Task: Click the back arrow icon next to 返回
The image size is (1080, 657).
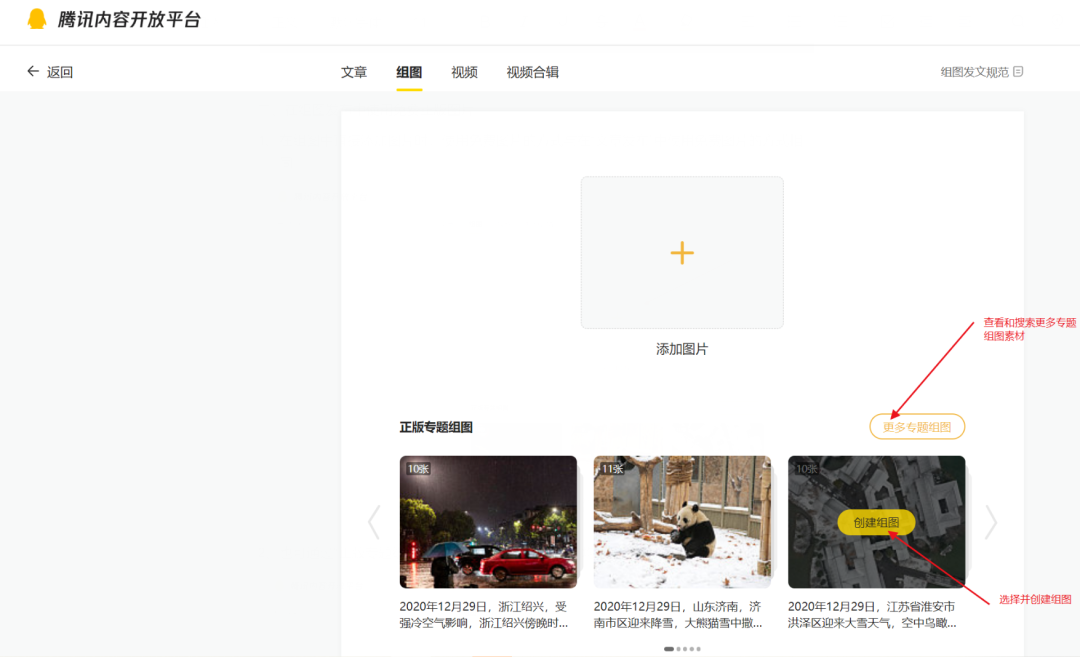Action: [32, 71]
